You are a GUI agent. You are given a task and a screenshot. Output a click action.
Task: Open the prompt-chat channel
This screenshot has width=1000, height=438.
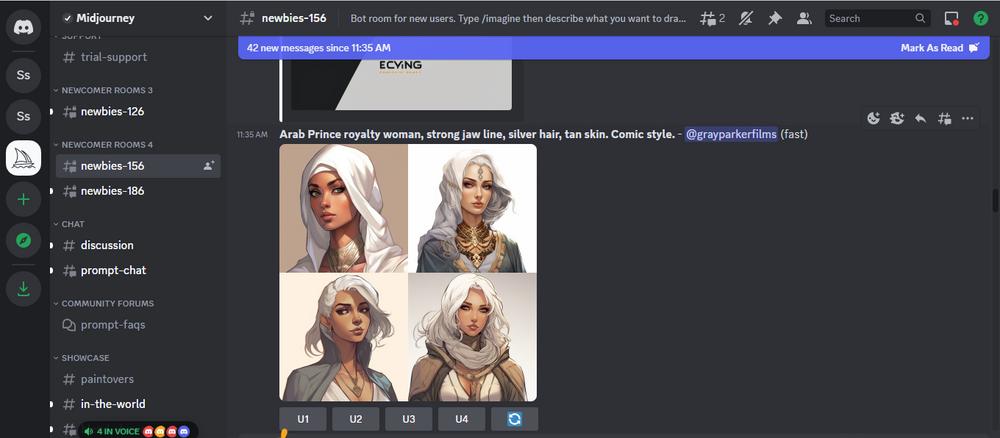(114, 270)
